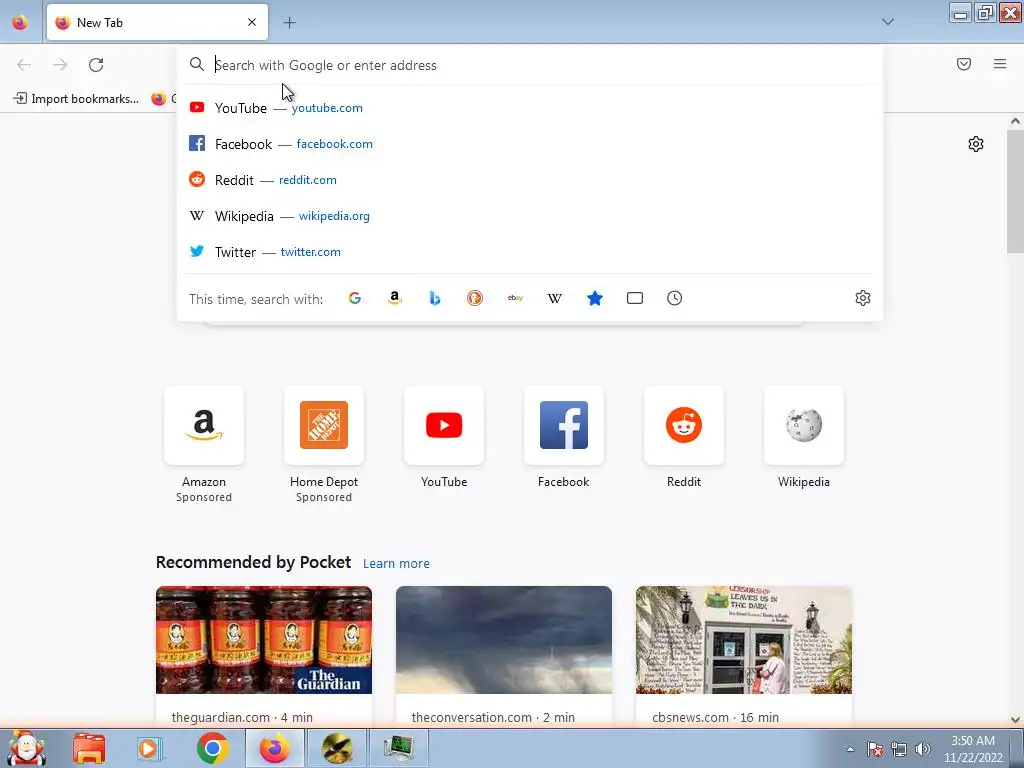Open search settings gear in dropdown
The image size is (1024, 768).
pos(863,298)
